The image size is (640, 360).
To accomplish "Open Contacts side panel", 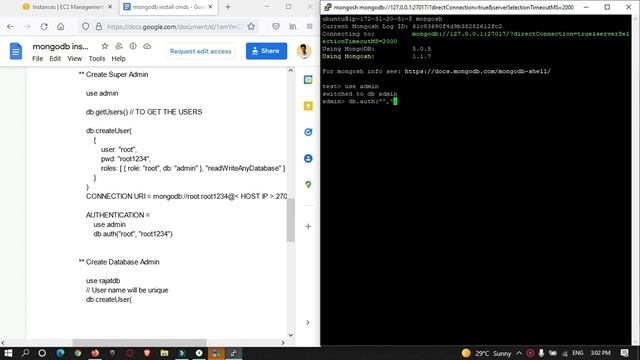I will (308, 158).
